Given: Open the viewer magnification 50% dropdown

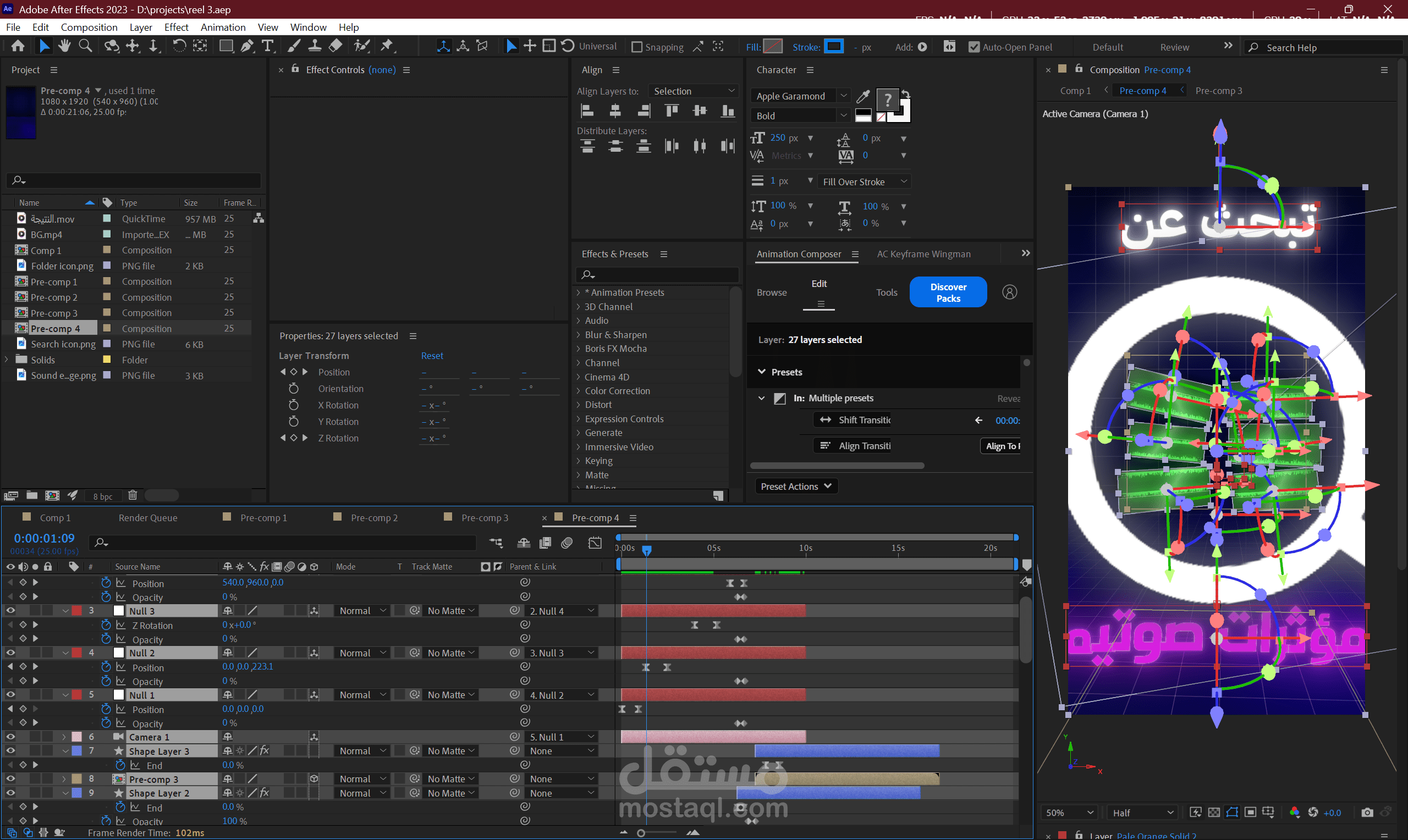Looking at the screenshot, I should coord(1068,813).
